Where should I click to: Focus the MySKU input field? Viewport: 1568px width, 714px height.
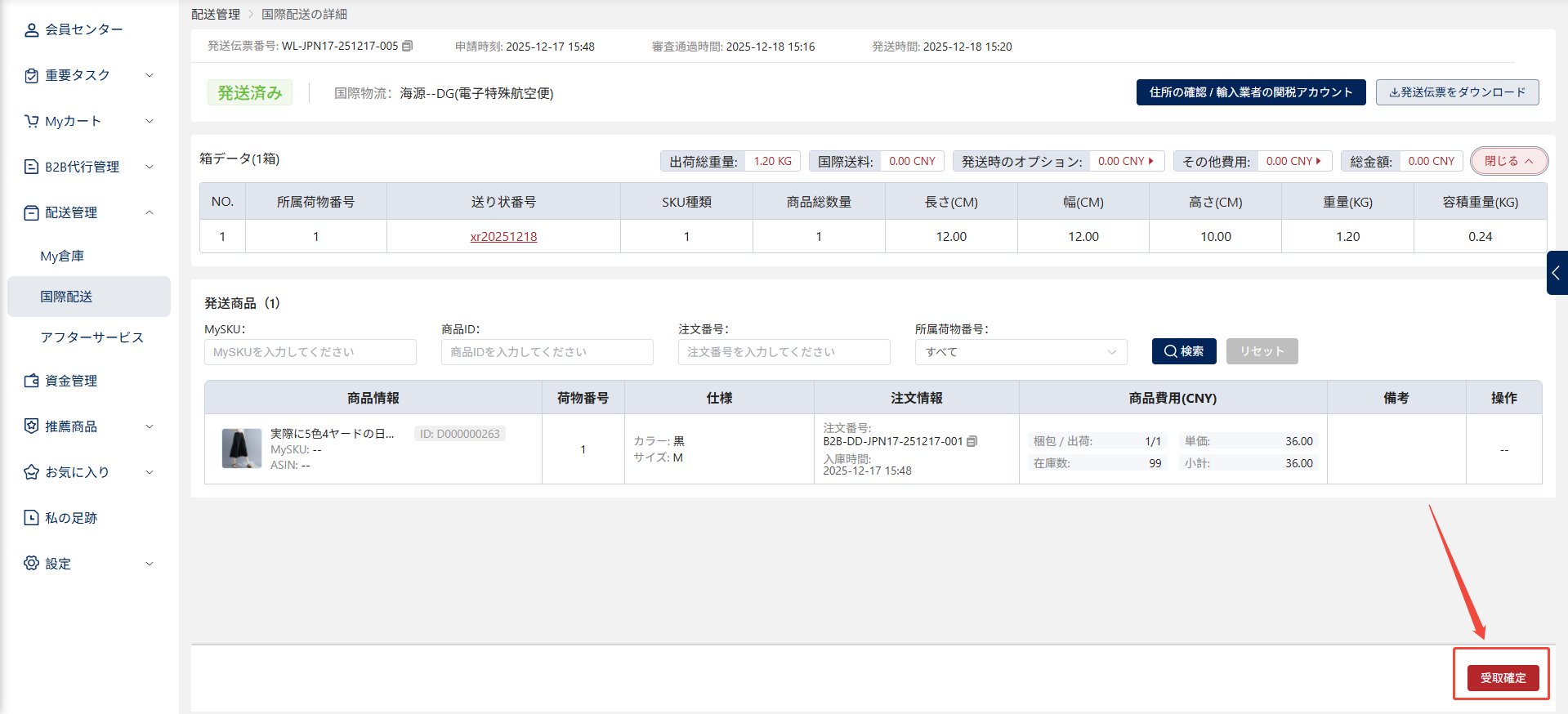pyautogui.click(x=310, y=352)
